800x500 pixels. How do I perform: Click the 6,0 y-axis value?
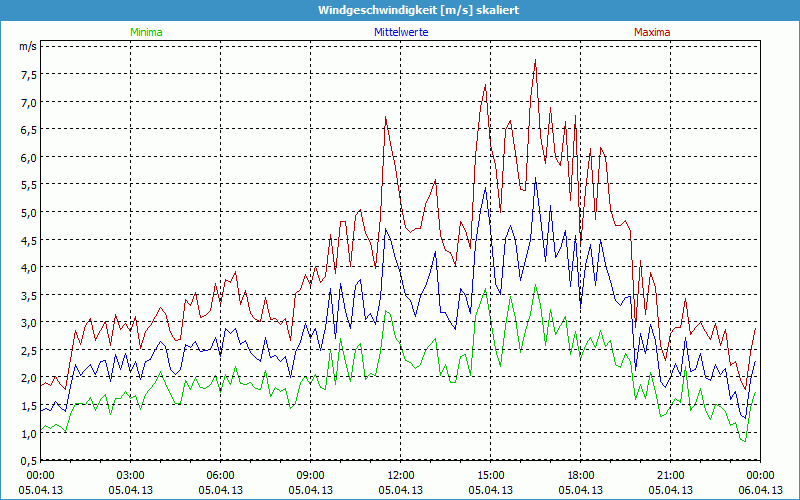point(29,158)
